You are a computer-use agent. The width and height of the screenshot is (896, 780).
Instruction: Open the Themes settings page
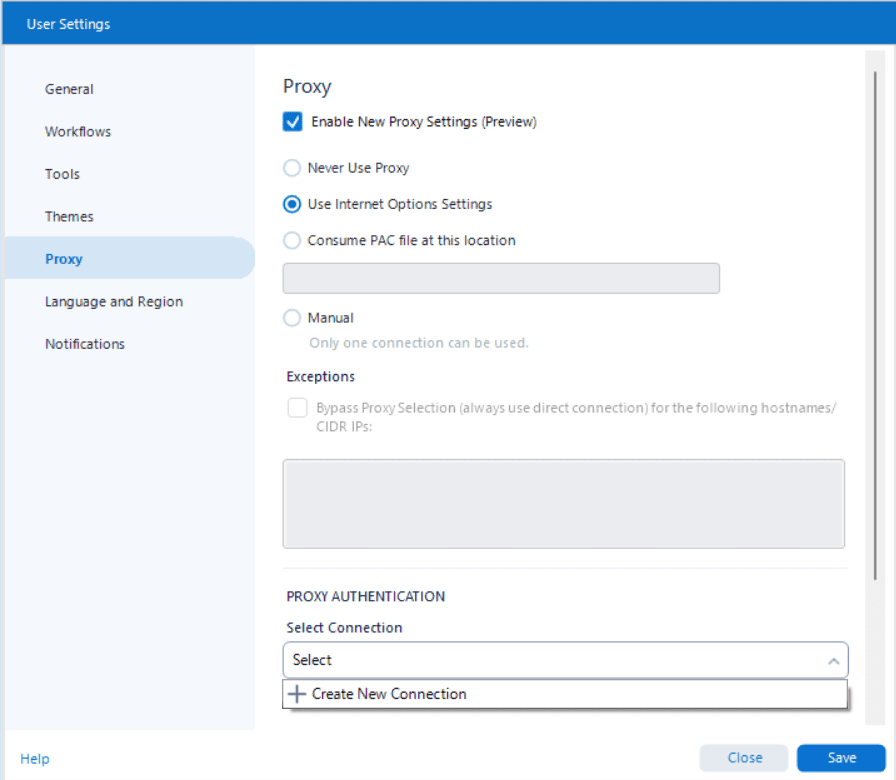69,217
